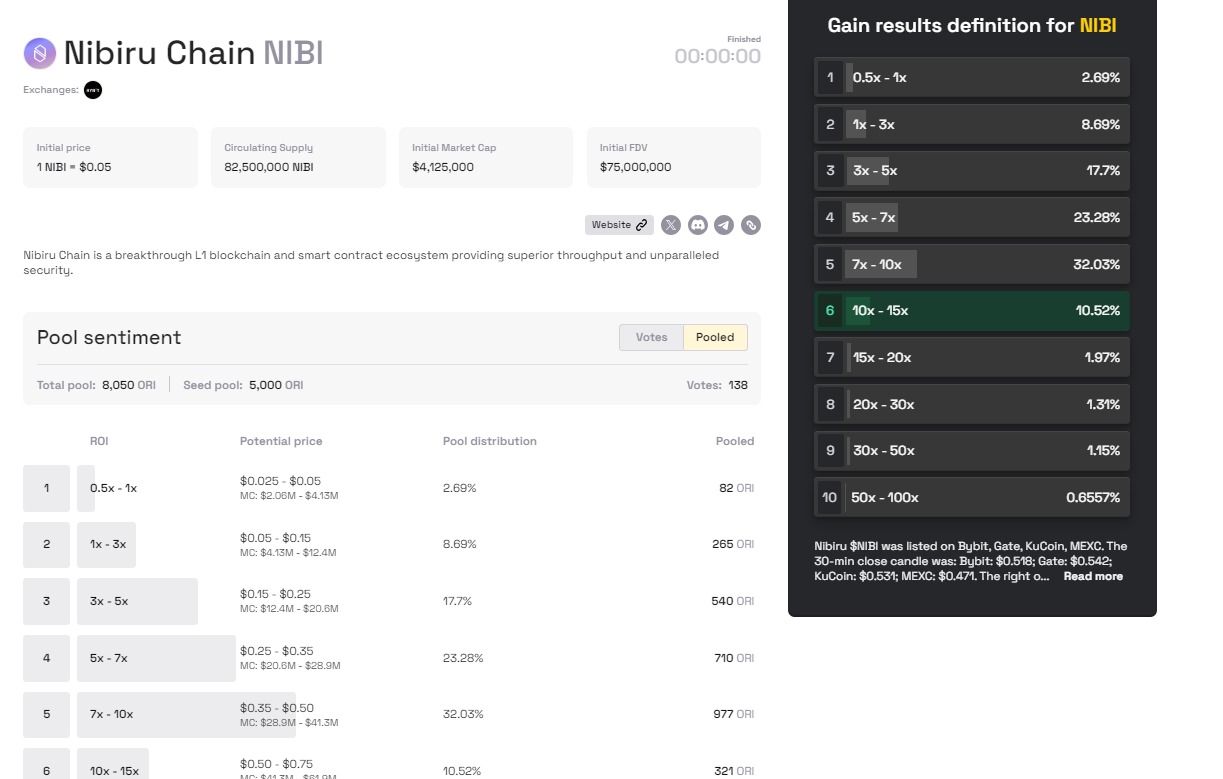Select gain result row 7x - 10x
The height and width of the screenshot is (779, 1223).
(x=972, y=264)
